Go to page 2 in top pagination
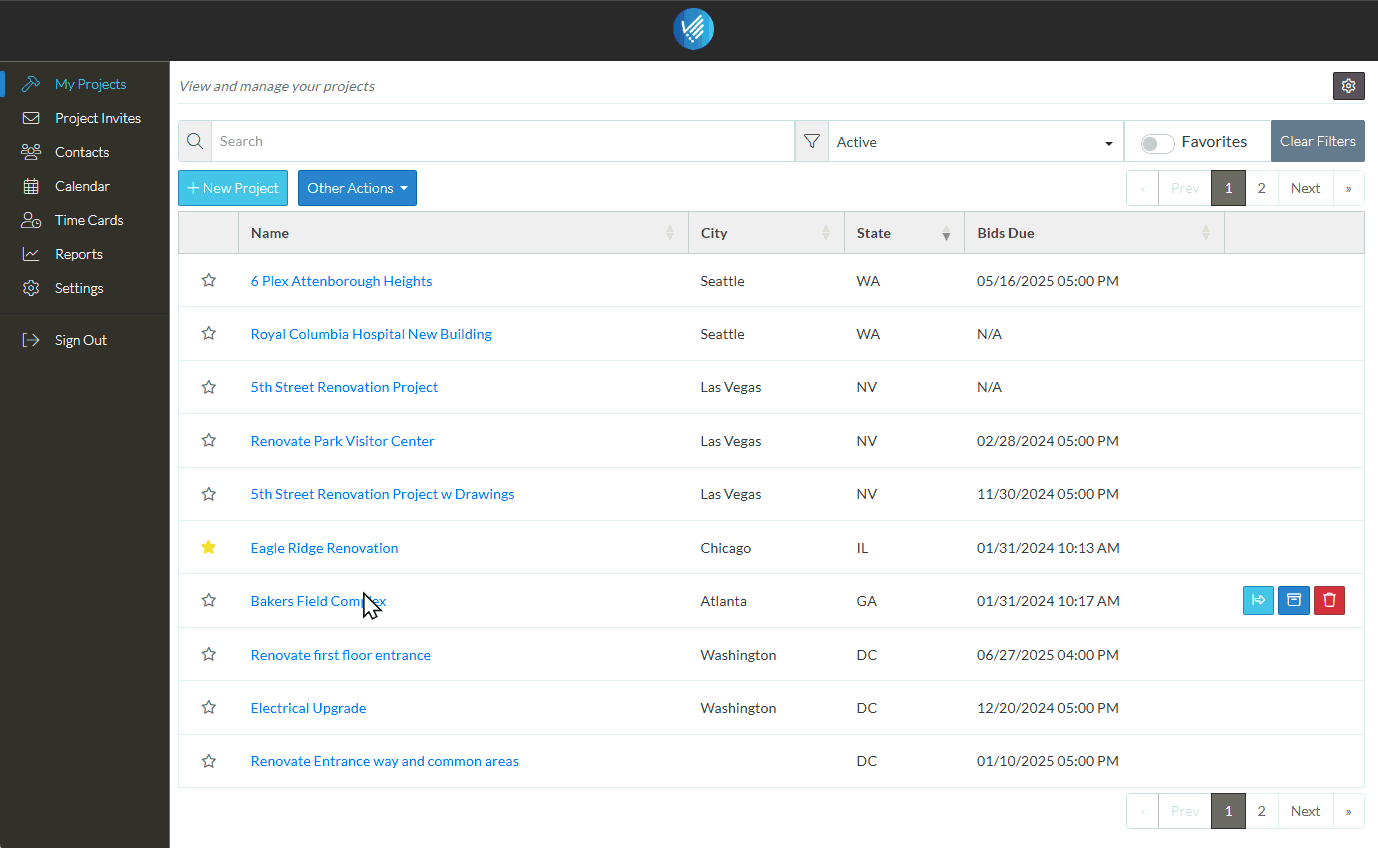 point(1261,188)
